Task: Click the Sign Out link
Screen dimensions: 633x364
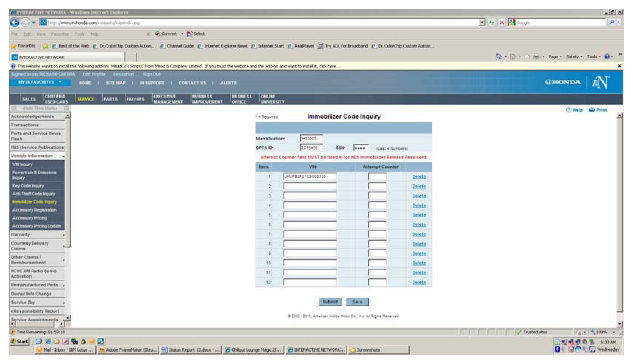Action: point(152,74)
